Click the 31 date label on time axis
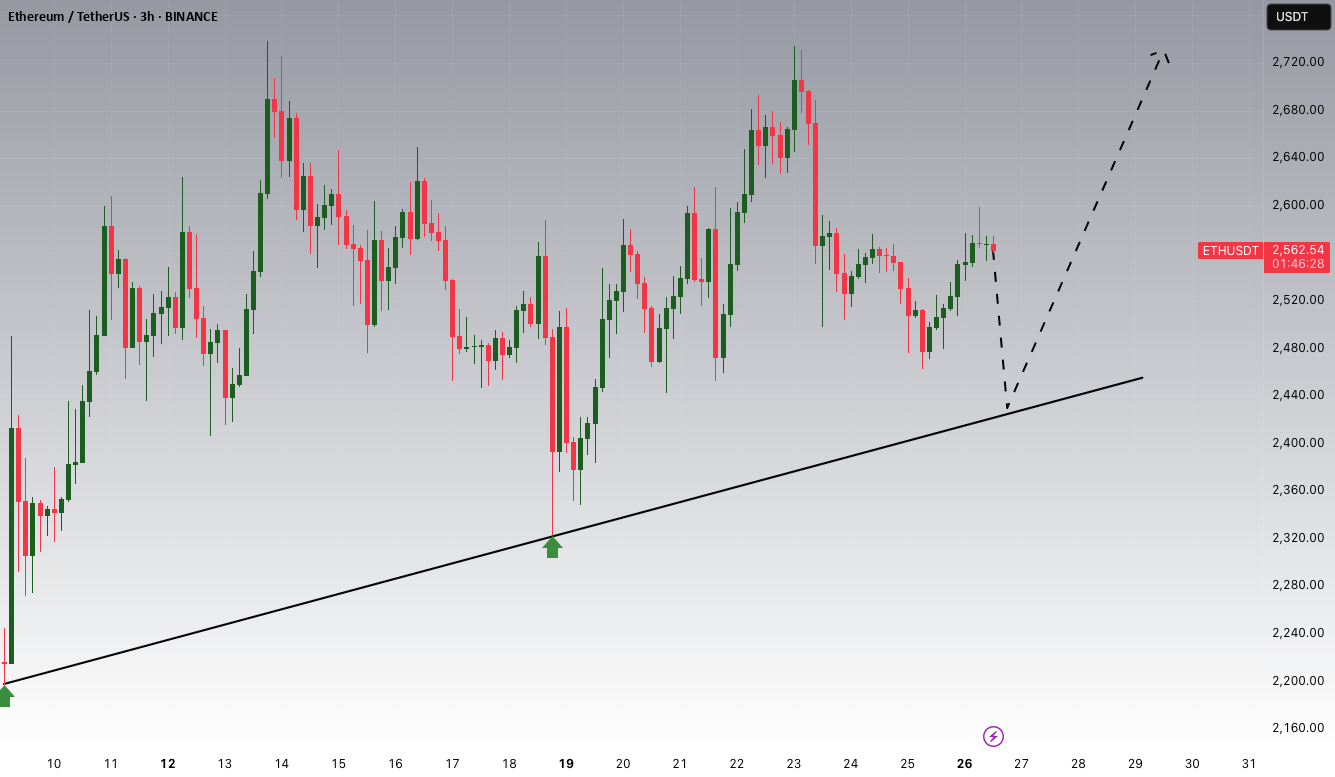 click(x=1249, y=763)
